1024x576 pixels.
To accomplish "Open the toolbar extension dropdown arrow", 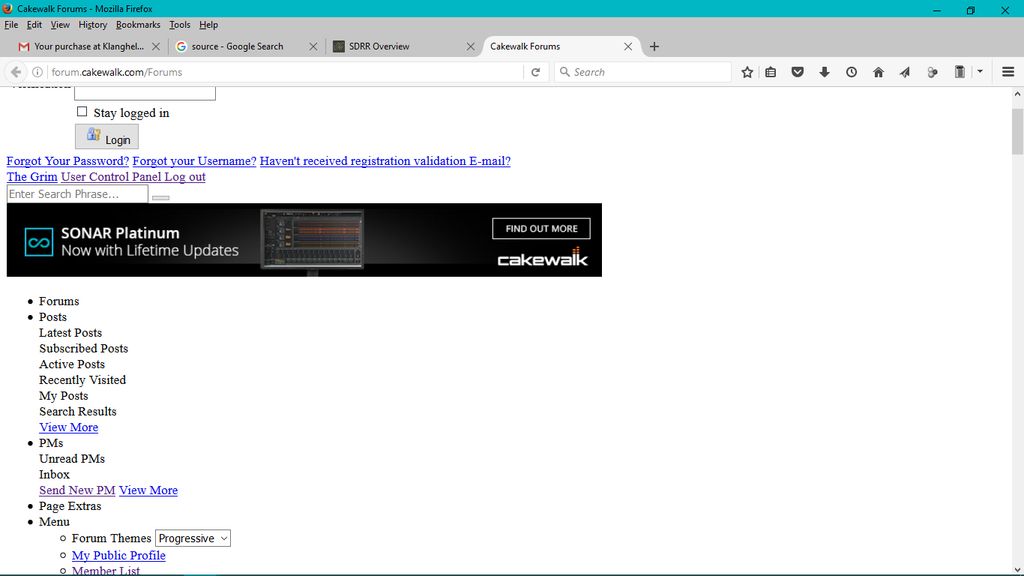I will (x=980, y=72).
